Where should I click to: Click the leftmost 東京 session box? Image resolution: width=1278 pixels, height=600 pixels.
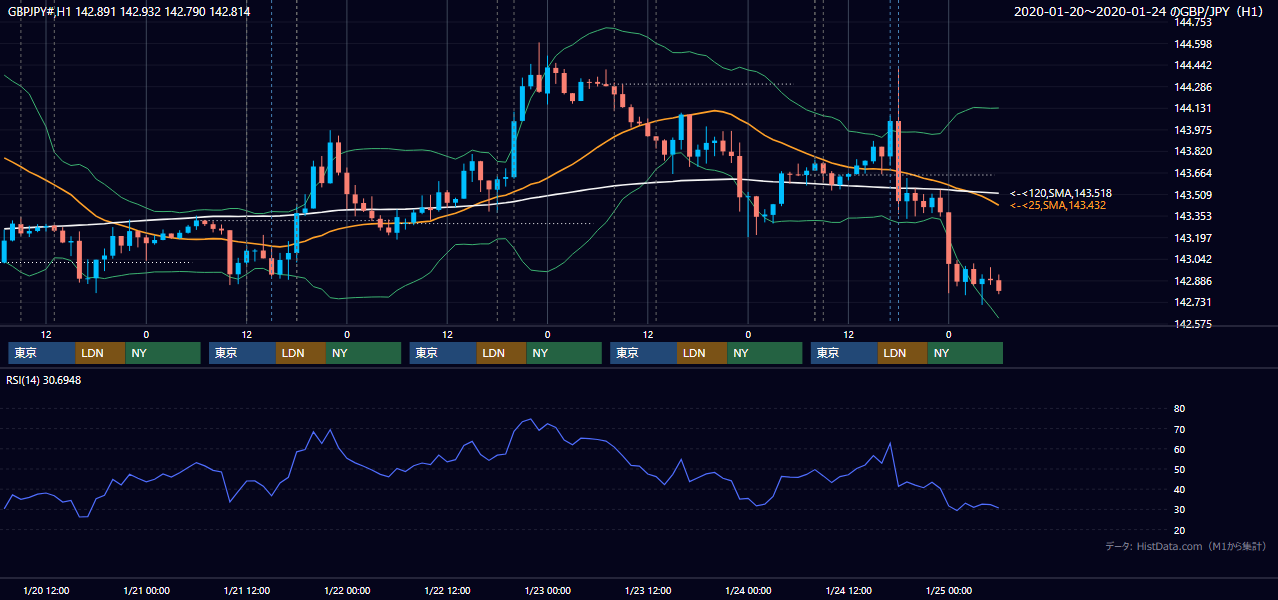(42, 353)
